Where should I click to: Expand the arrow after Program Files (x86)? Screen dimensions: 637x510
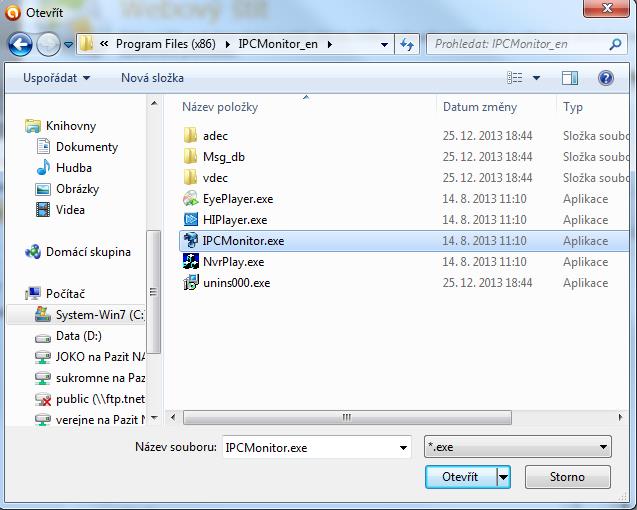[x=228, y=44]
